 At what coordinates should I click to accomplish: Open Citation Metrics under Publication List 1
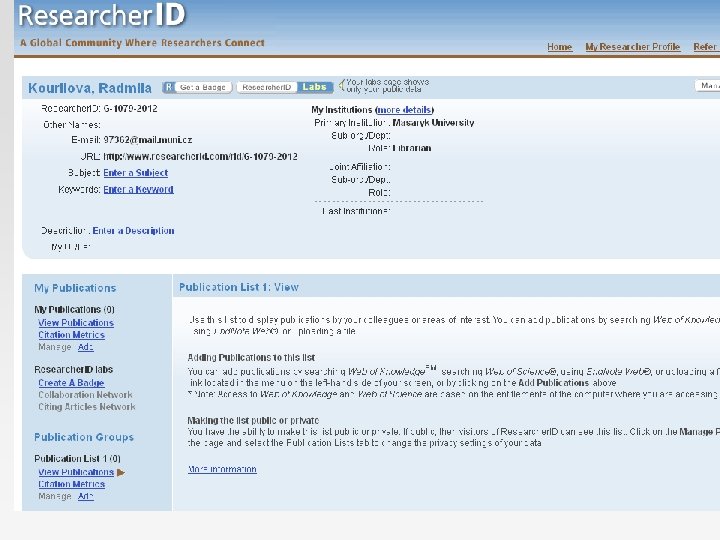click(71, 484)
